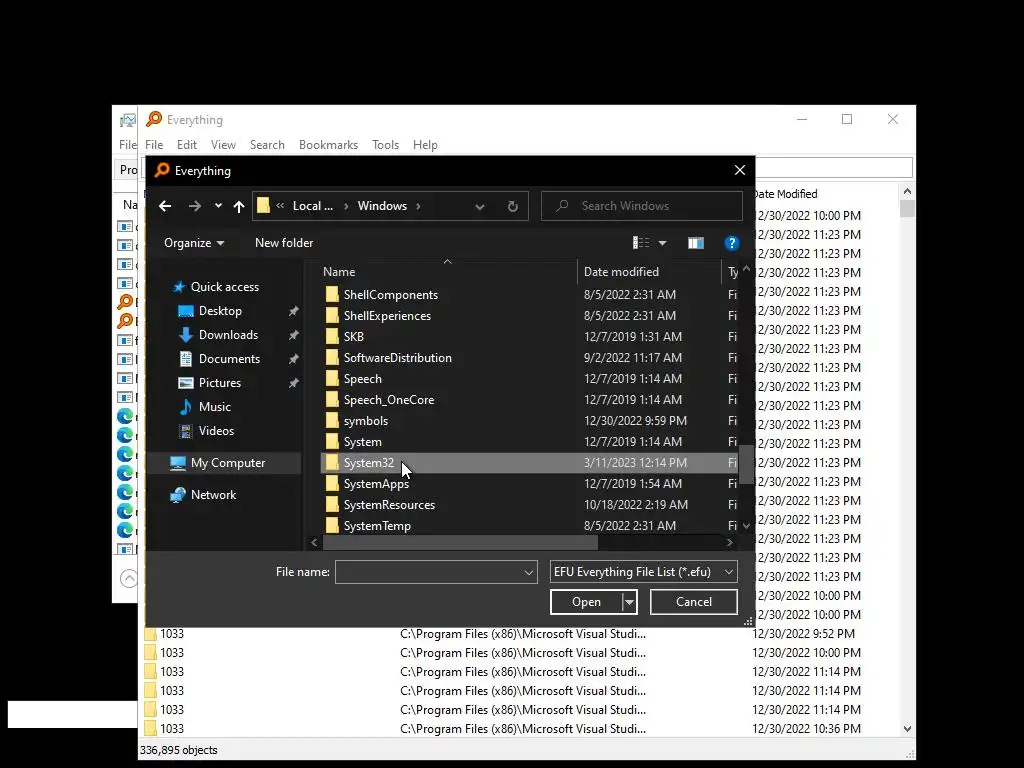Open view options dropdown arrow
Viewport: 1024px width, 768px height.
662,243
